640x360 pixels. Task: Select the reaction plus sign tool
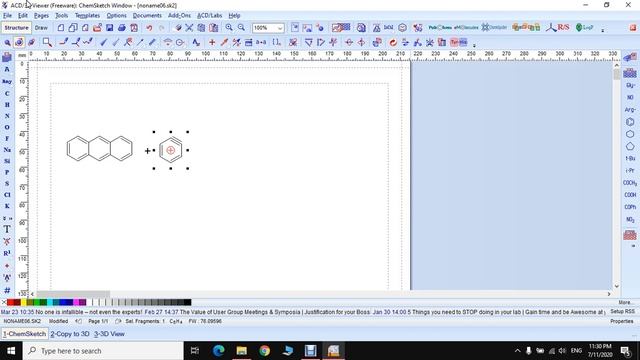[x=212, y=42]
